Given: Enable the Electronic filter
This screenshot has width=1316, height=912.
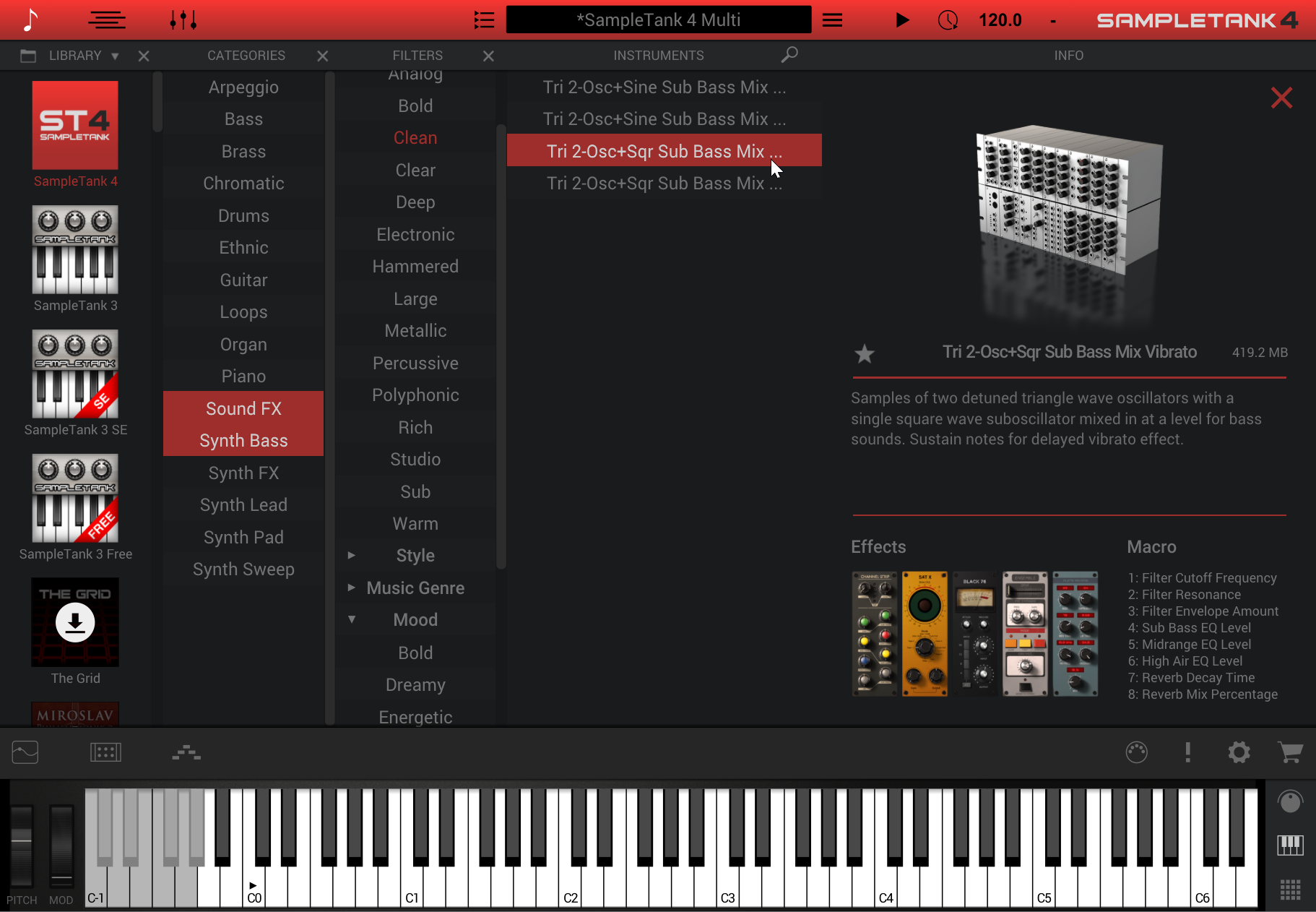Looking at the screenshot, I should point(415,235).
